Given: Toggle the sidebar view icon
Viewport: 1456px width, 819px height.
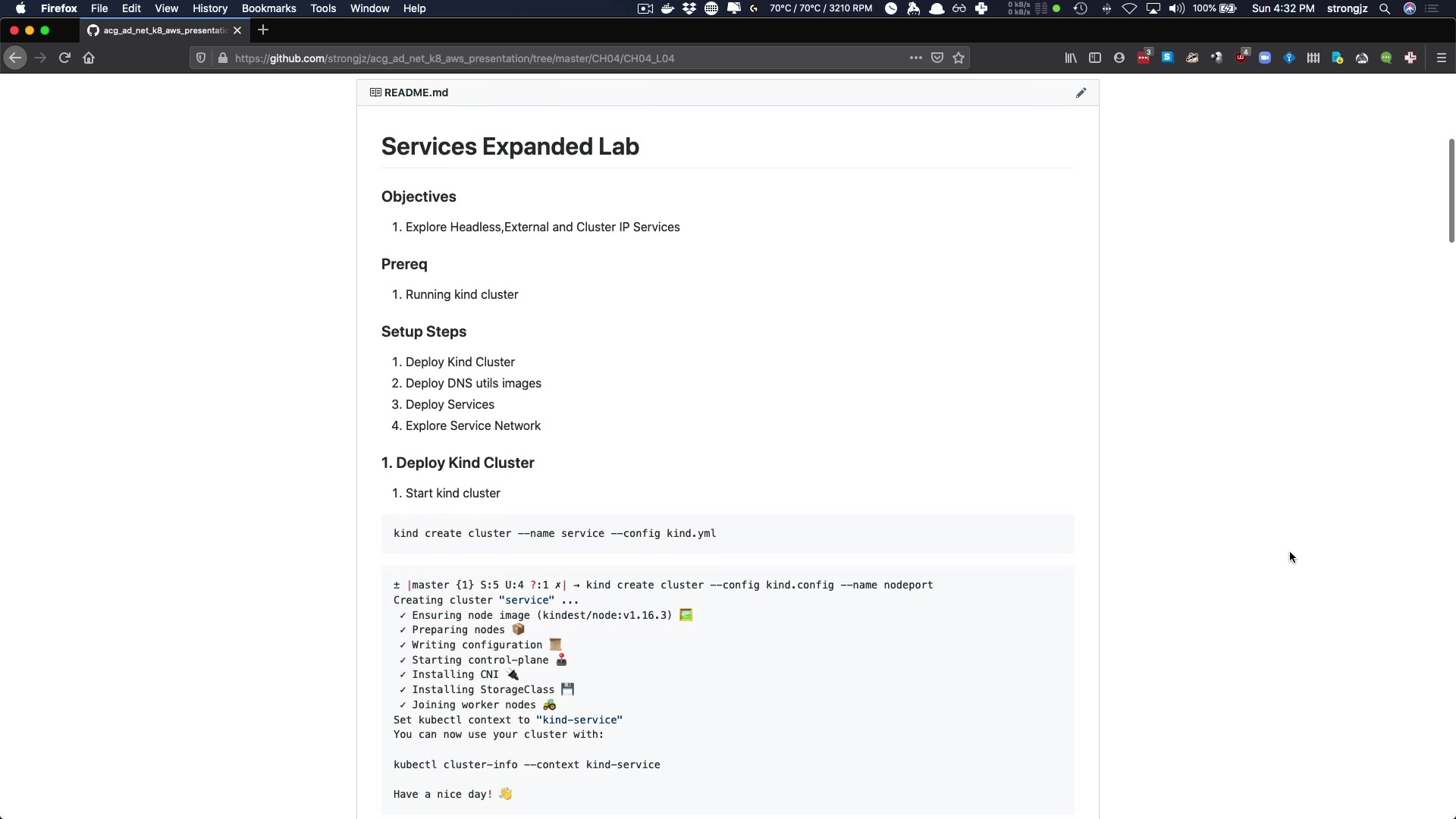Looking at the screenshot, I should tap(1095, 58).
